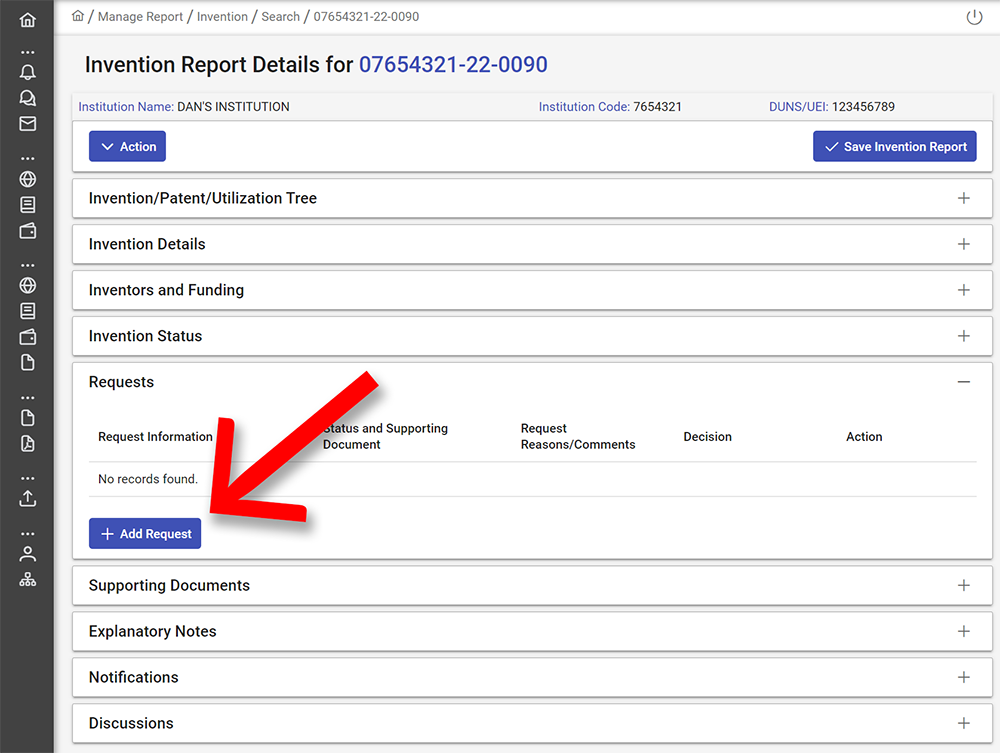
Task: Click the upload arrow icon in sidebar
Action: pos(27,497)
